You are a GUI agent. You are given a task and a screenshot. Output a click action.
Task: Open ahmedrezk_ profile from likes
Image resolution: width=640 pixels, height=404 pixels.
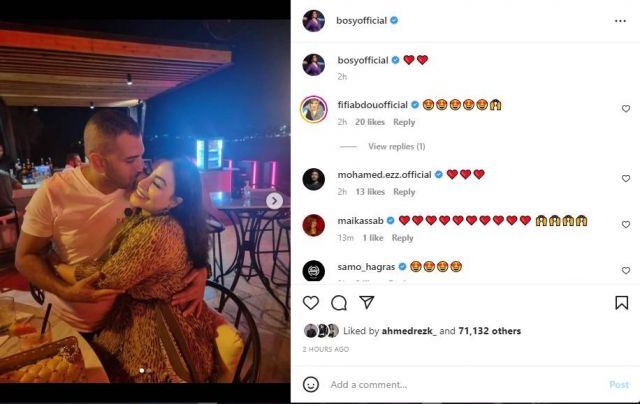click(410, 331)
